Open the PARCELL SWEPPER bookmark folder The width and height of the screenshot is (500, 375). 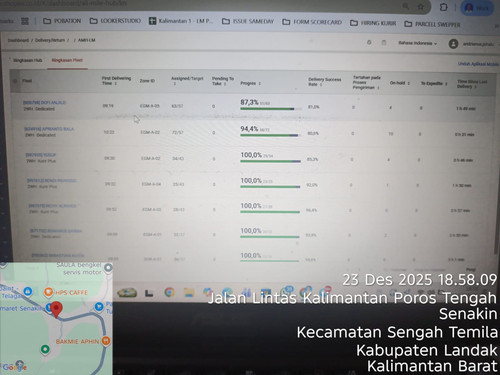click(x=432, y=24)
